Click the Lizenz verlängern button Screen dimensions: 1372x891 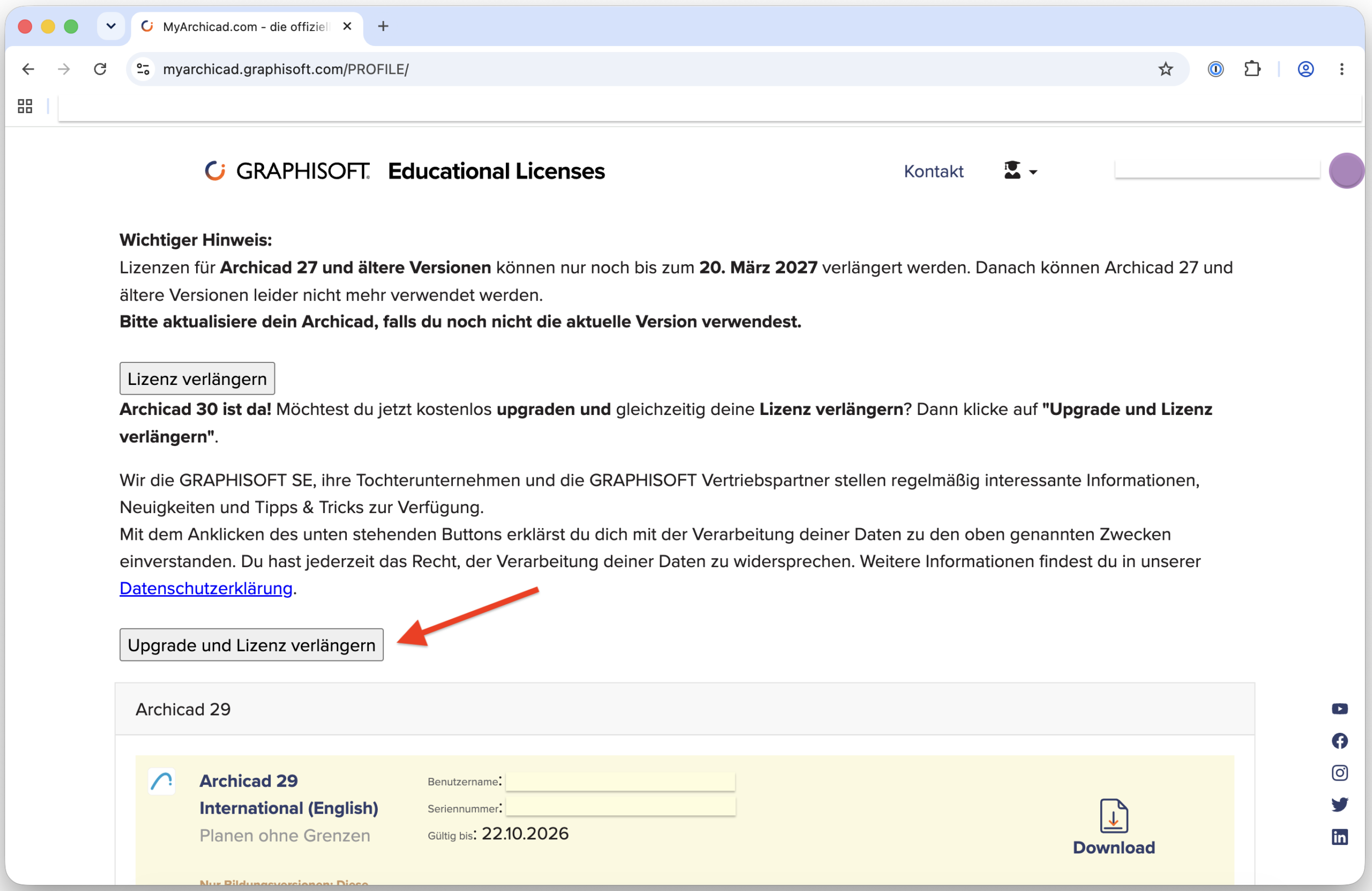[x=197, y=378]
